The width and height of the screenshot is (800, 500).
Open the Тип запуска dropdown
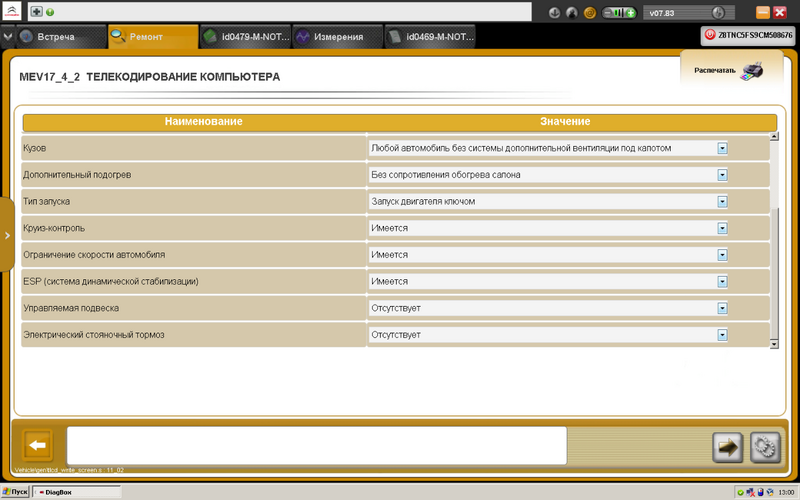click(721, 201)
